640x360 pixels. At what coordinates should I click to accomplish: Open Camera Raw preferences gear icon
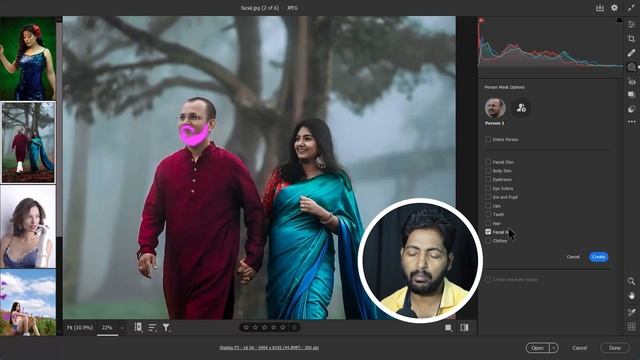pyautogui.click(x=614, y=8)
